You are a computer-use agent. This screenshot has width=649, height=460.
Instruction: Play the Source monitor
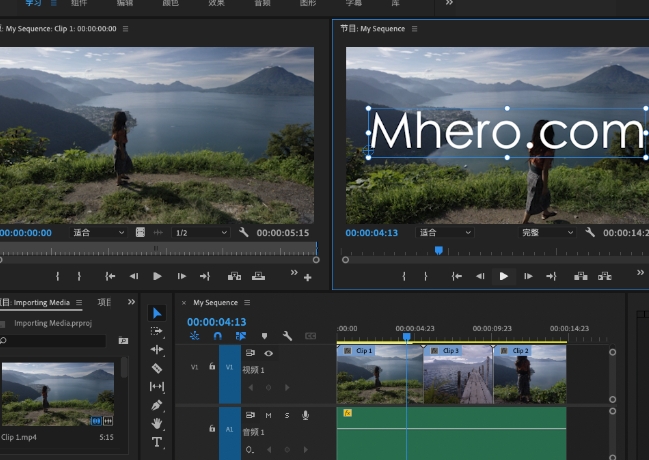157,276
